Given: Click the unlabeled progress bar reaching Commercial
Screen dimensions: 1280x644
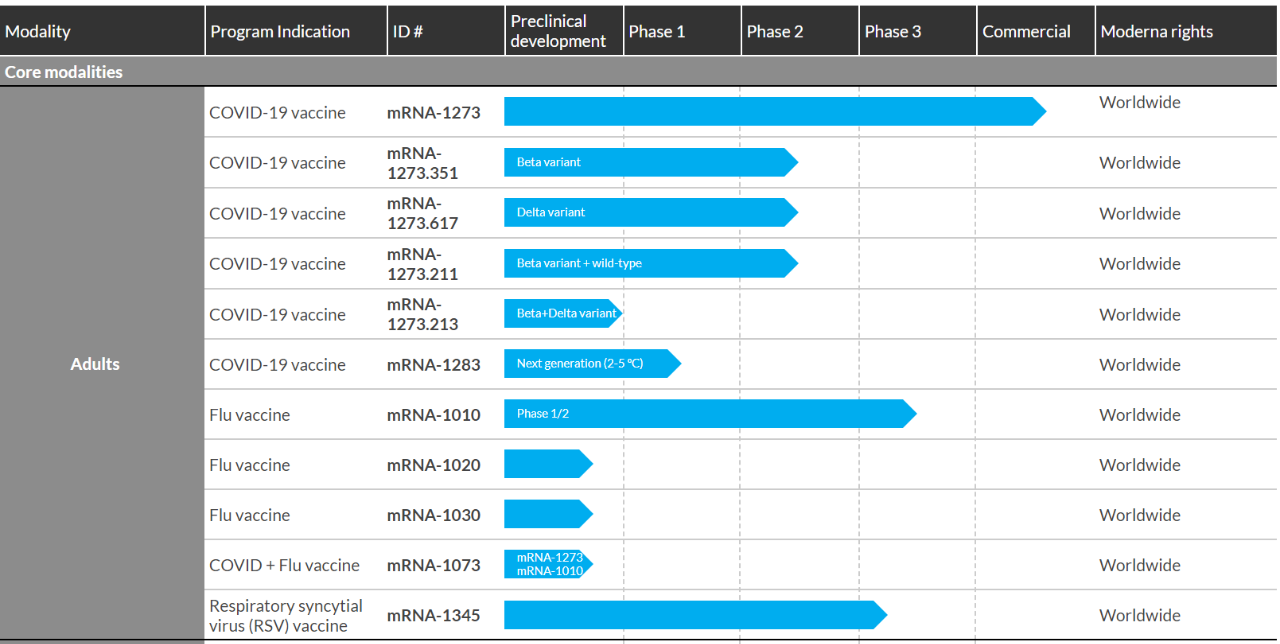Looking at the screenshot, I should point(775,112).
